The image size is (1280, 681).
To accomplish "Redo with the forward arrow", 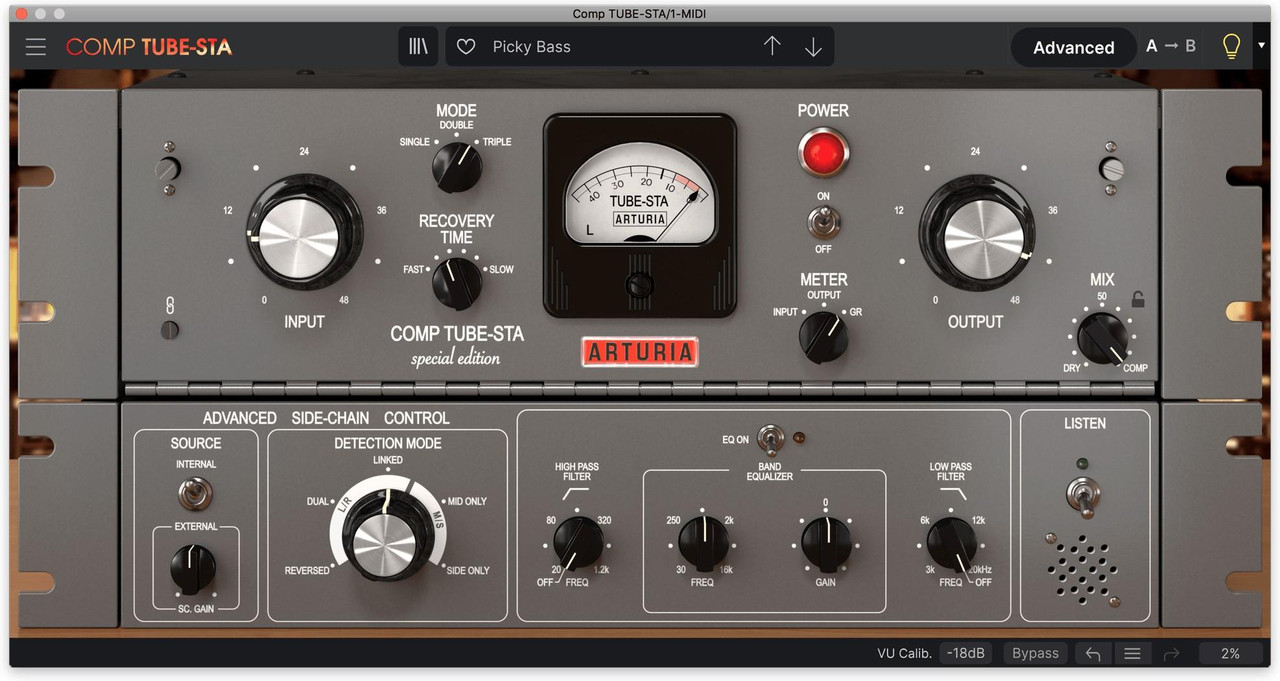I will pos(1172,654).
